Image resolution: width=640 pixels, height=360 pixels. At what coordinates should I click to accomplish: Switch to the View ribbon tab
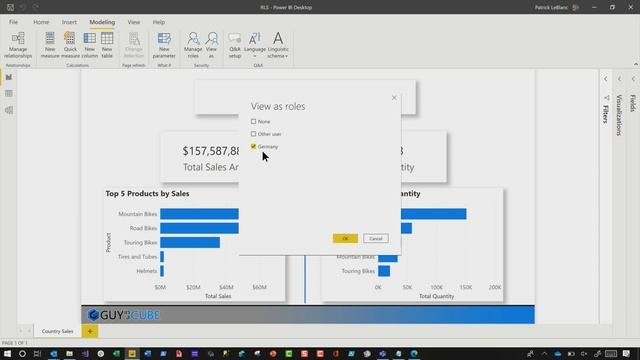pos(133,22)
